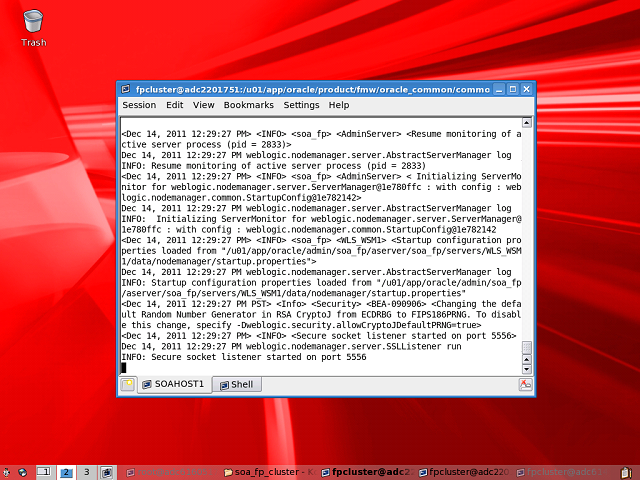Open the clipboard tray icon in taskbar
Screen dimensions: 640x480
(626, 473)
